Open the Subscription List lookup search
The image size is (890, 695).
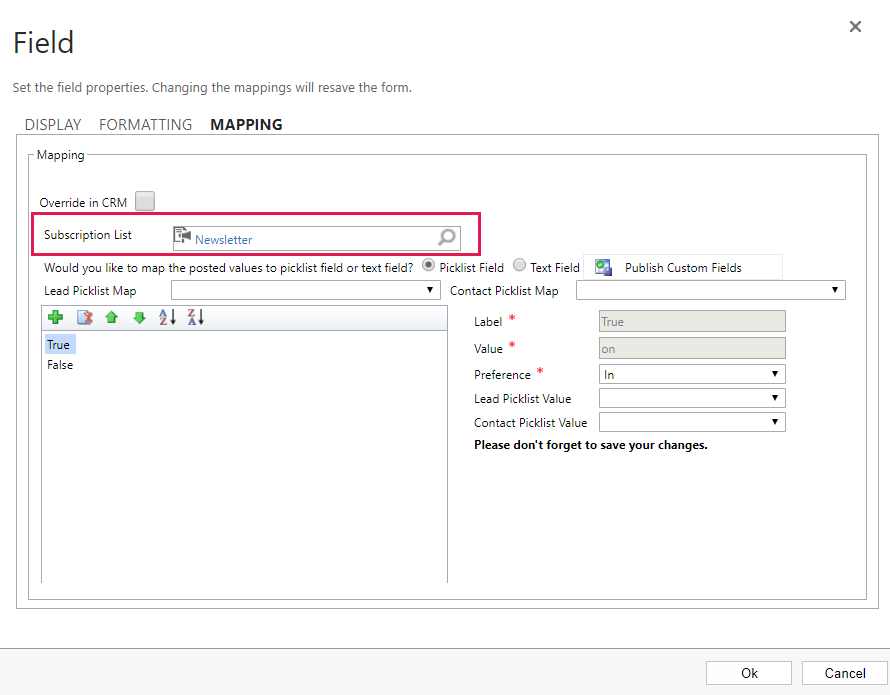click(x=447, y=237)
